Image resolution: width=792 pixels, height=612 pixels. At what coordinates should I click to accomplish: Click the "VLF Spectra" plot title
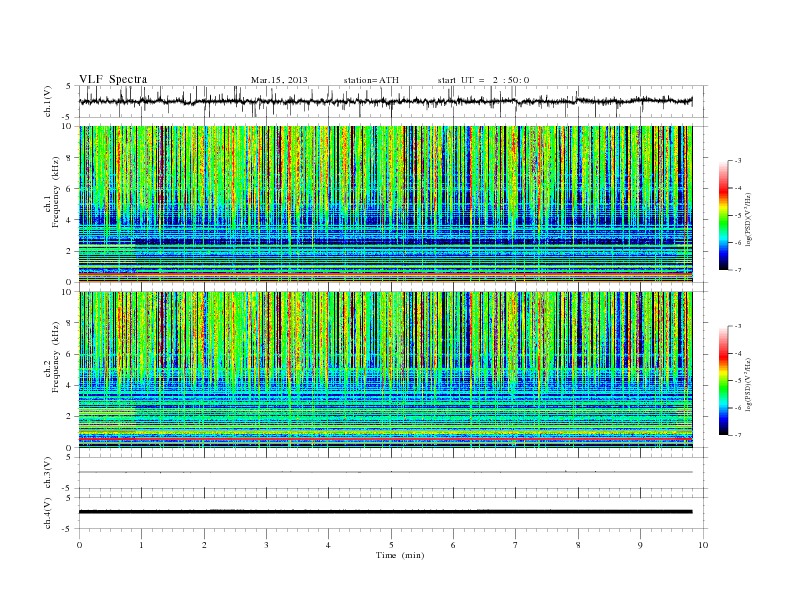tap(113, 79)
